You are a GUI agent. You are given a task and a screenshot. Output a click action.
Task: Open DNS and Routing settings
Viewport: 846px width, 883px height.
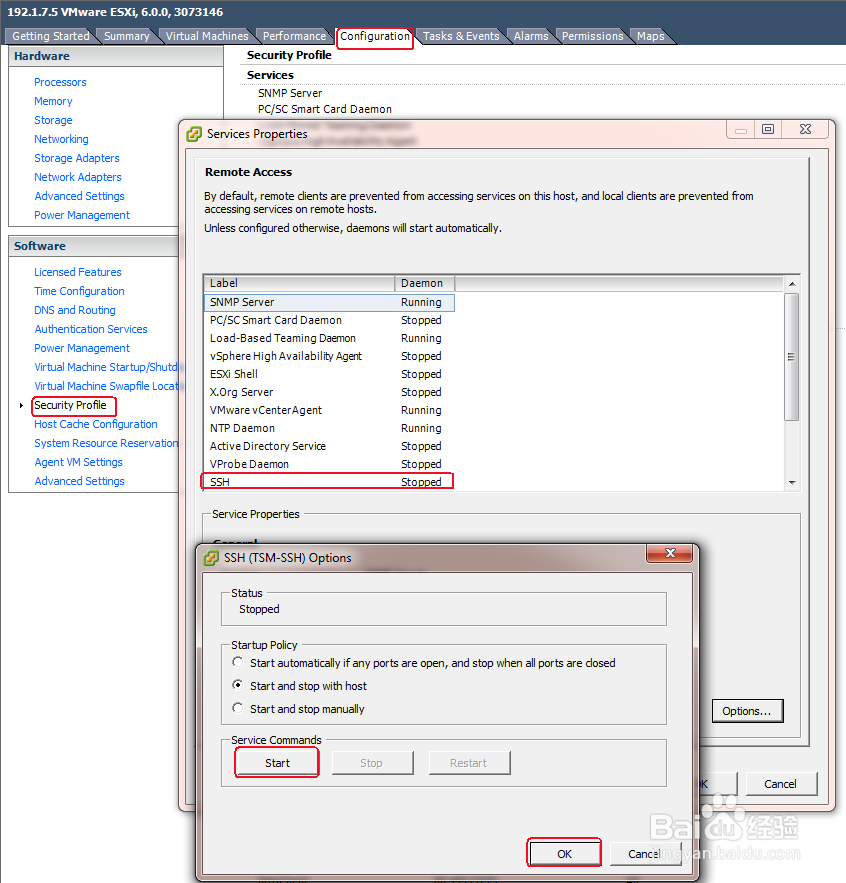pos(74,310)
